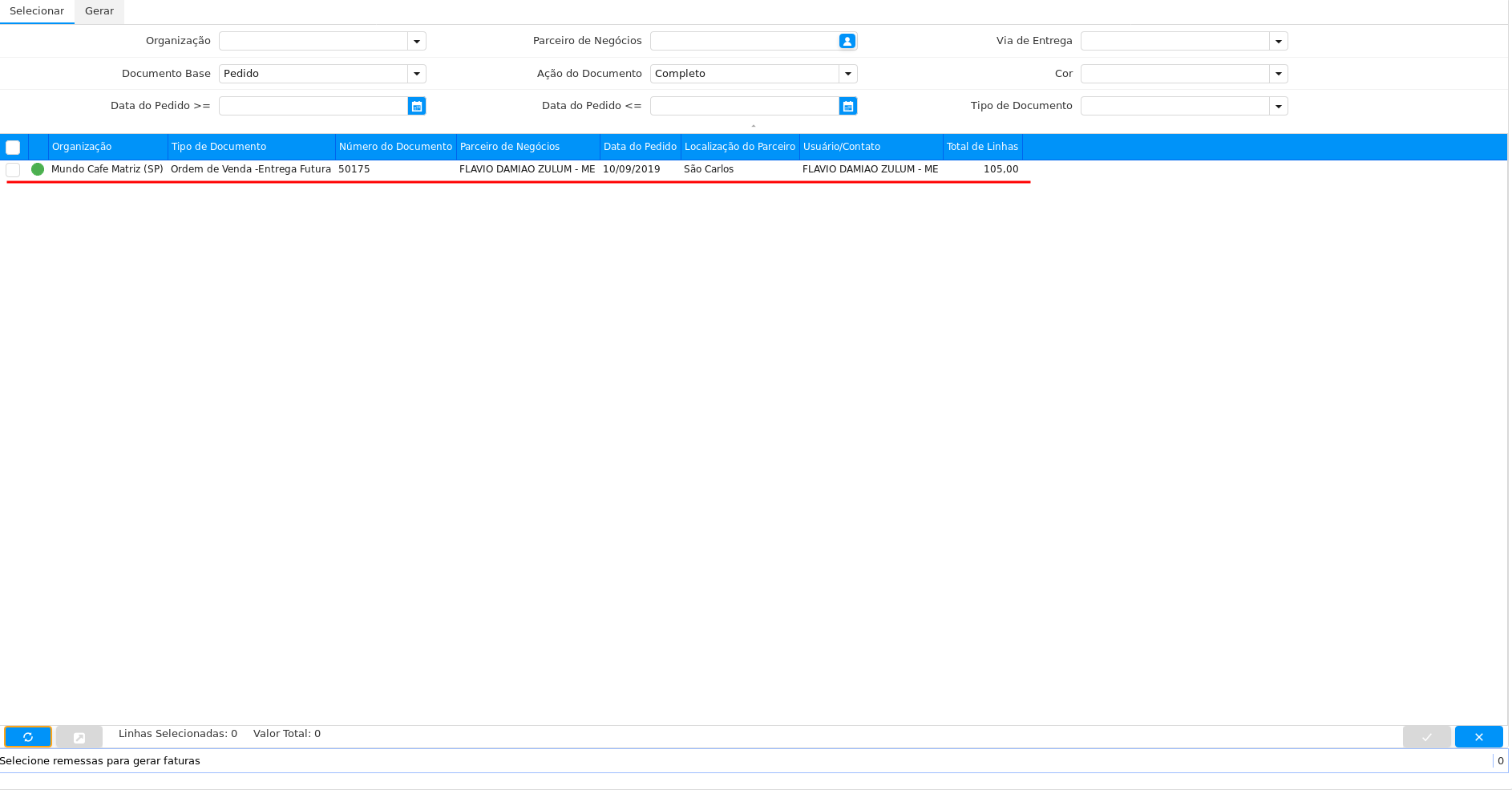Image resolution: width=1512 pixels, height=790 pixels.
Task: Collapse the filter panel using small arrow
Action: [x=754, y=126]
